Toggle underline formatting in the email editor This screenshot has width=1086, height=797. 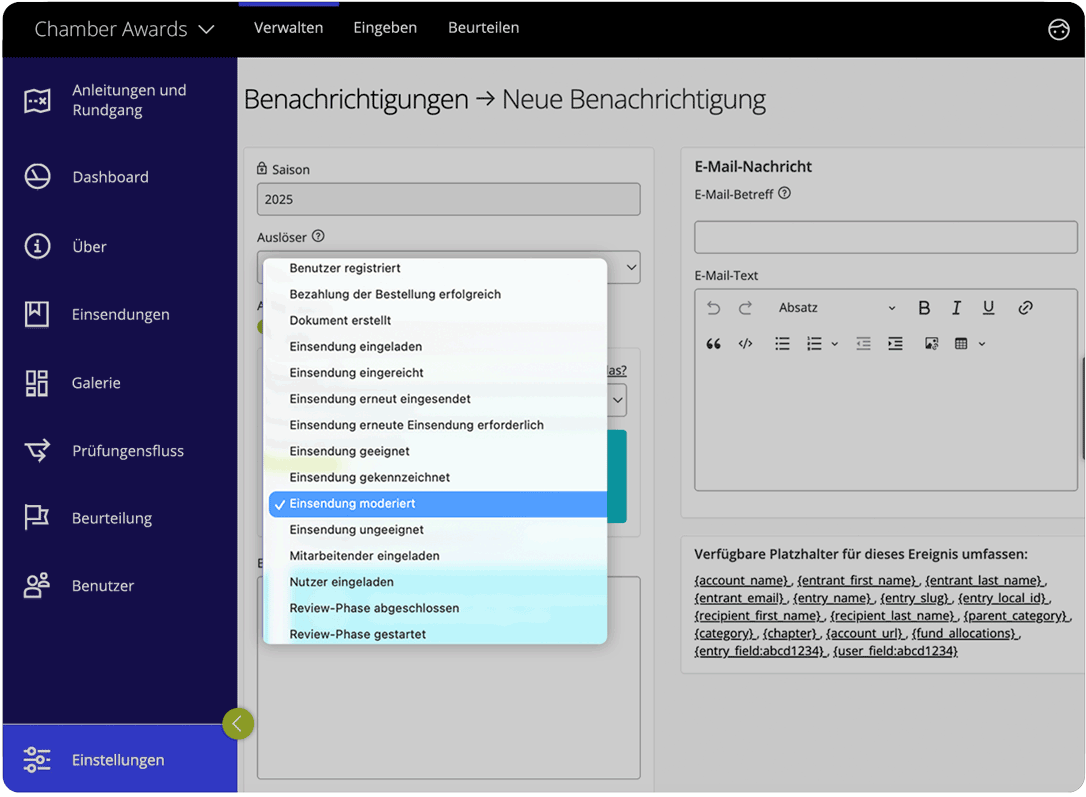pyautogui.click(x=988, y=307)
